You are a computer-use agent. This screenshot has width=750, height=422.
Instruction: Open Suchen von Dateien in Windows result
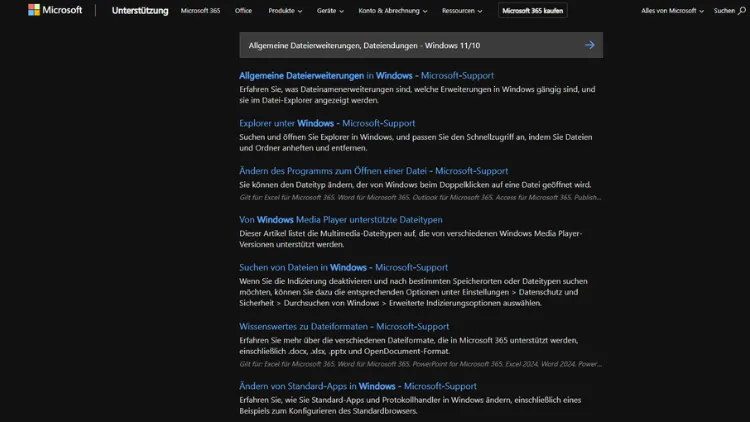click(343, 267)
